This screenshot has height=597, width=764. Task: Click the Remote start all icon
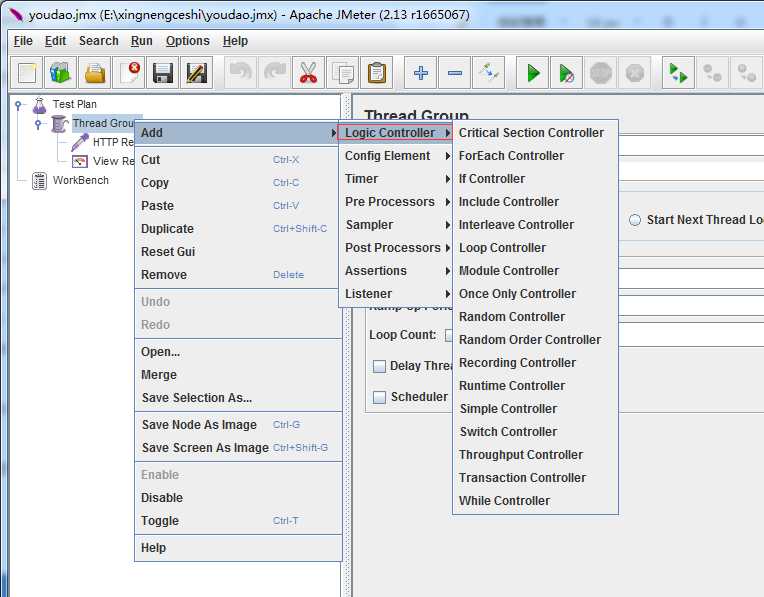[x=678, y=73]
